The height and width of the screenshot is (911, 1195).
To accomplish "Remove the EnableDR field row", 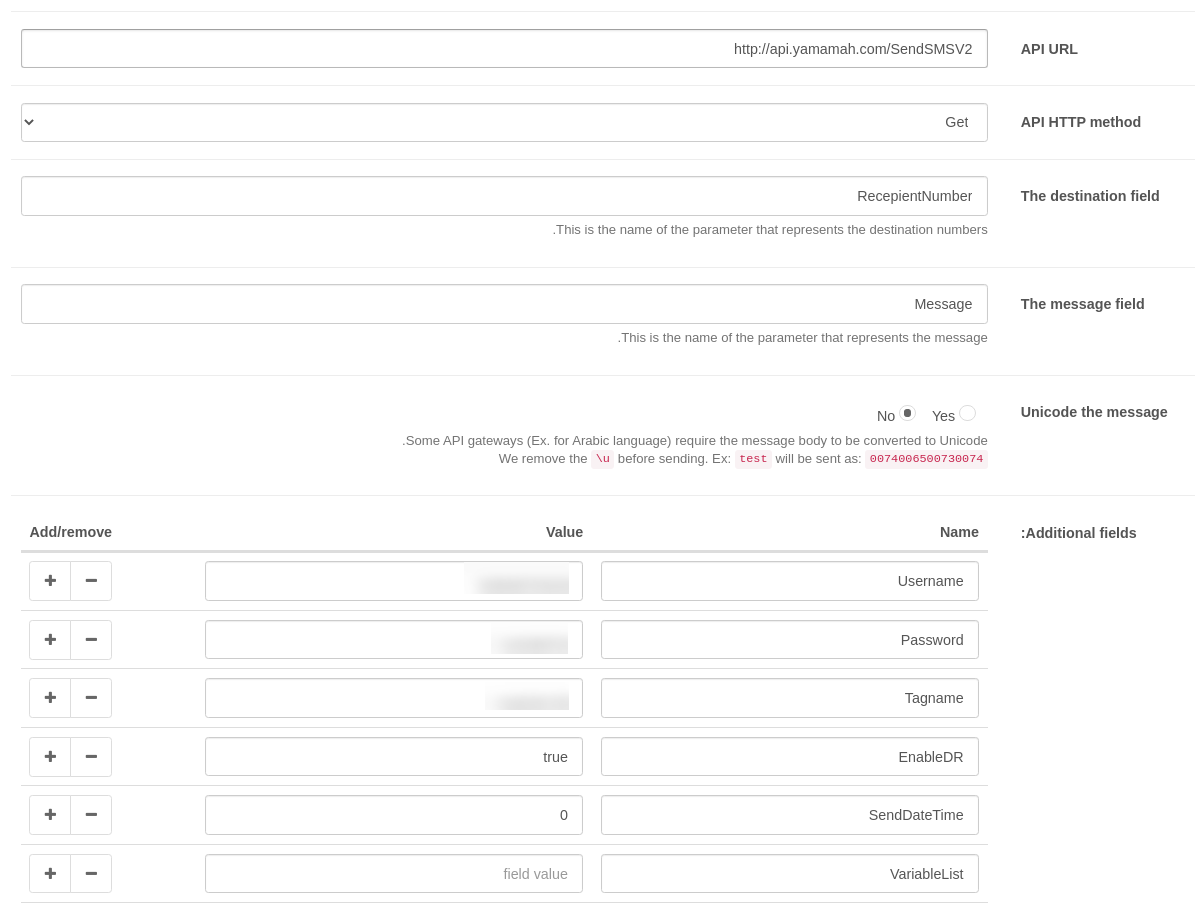I will (91, 756).
